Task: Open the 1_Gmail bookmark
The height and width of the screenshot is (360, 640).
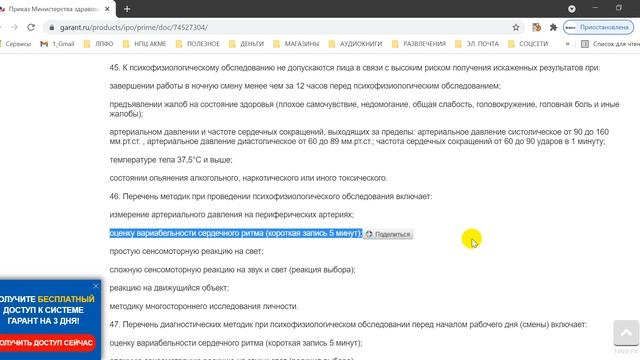Action: pos(58,44)
